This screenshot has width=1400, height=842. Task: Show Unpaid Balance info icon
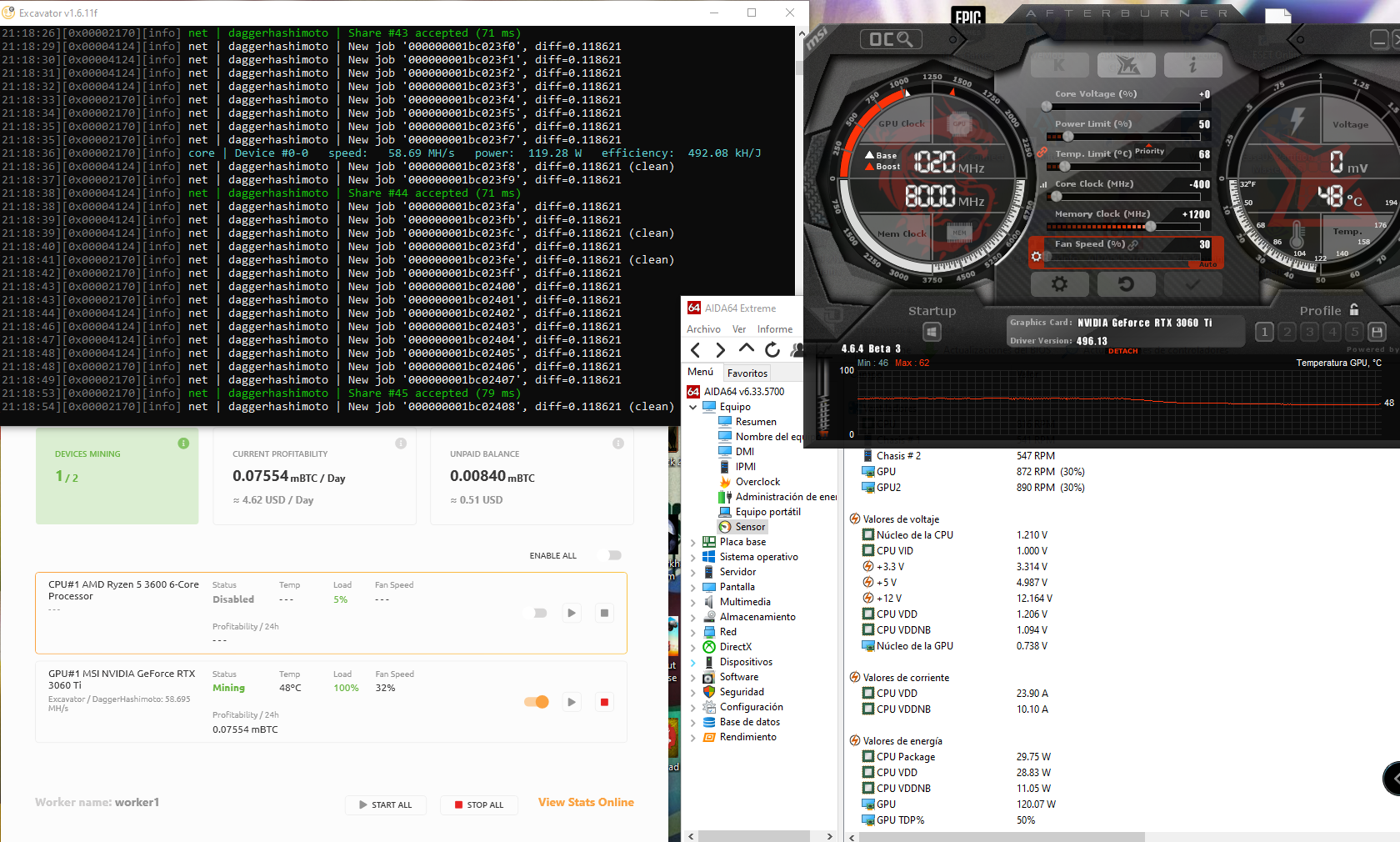[x=618, y=444]
